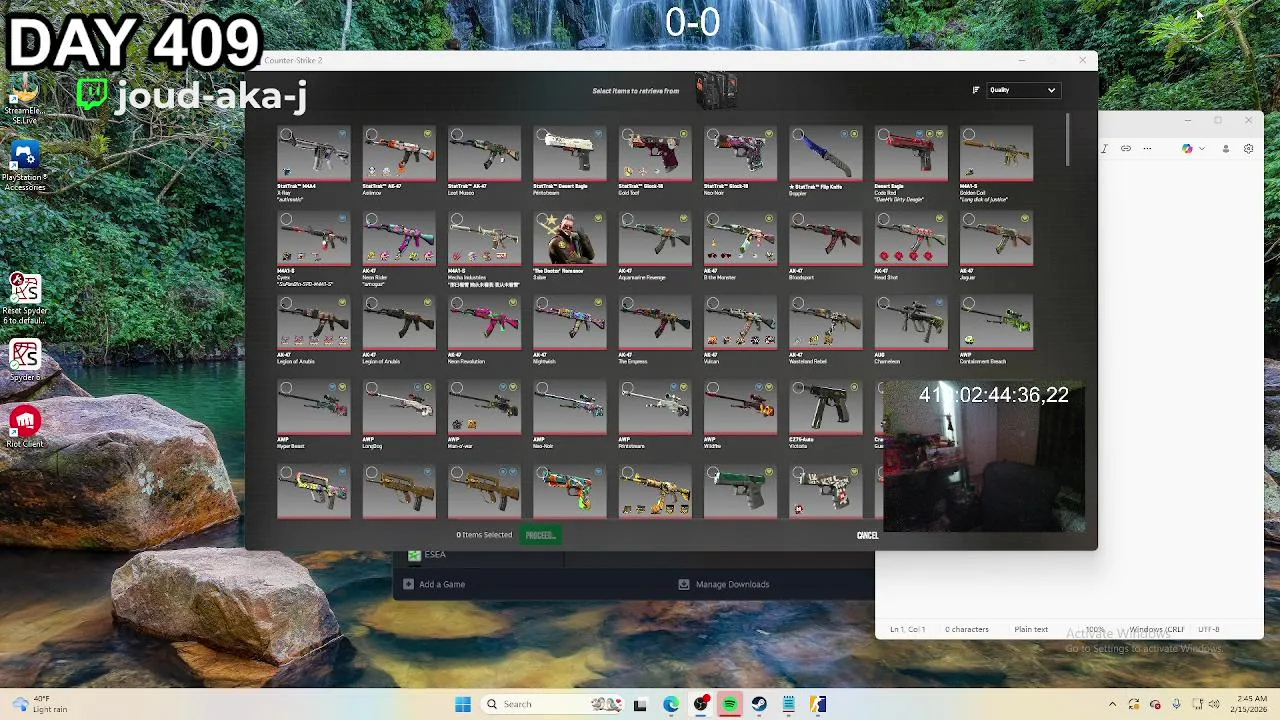Select the StatTrak Glock-18 Neo-Noir thumbnail

pyautogui.click(x=740, y=154)
